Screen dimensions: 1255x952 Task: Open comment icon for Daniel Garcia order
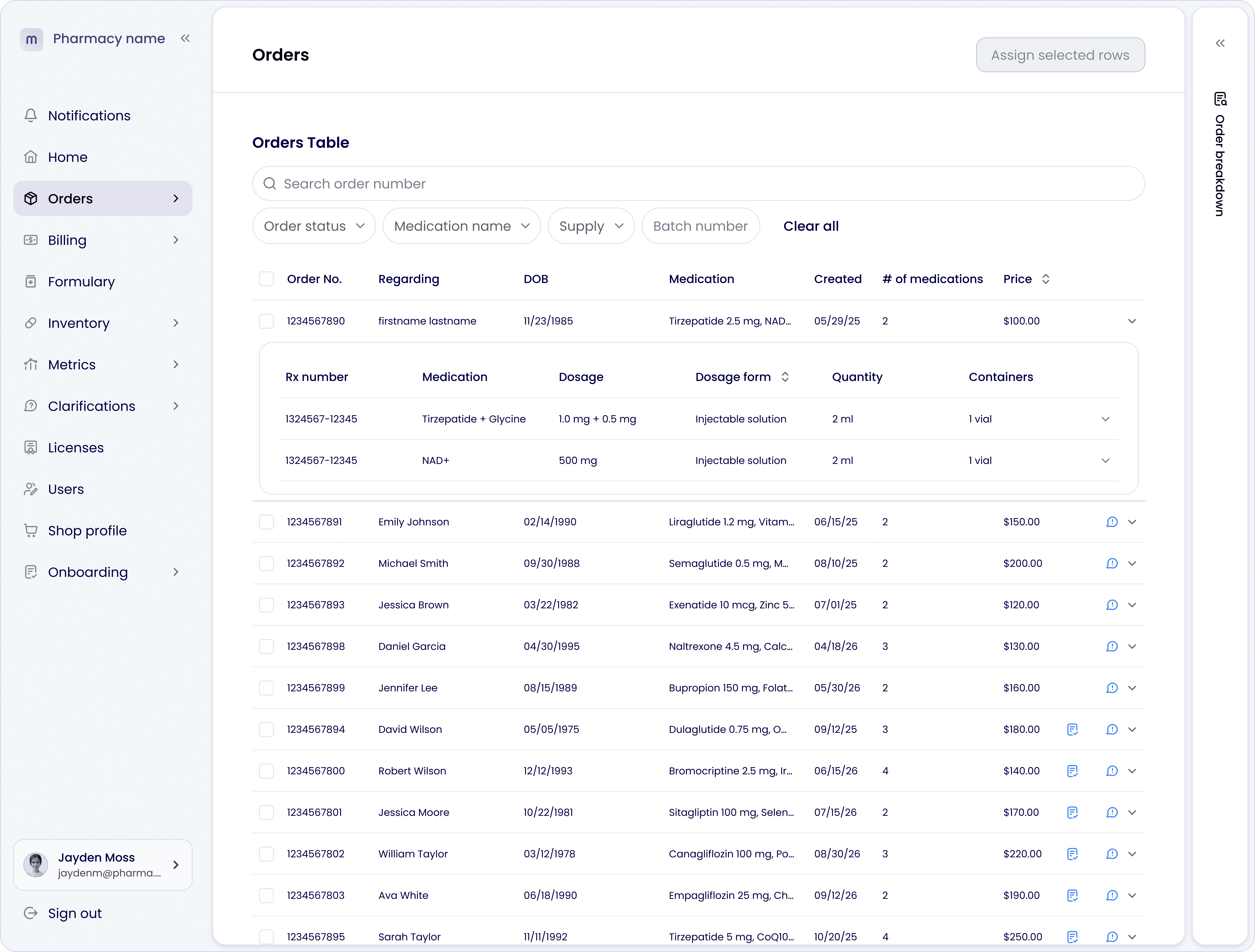click(x=1112, y=646)
